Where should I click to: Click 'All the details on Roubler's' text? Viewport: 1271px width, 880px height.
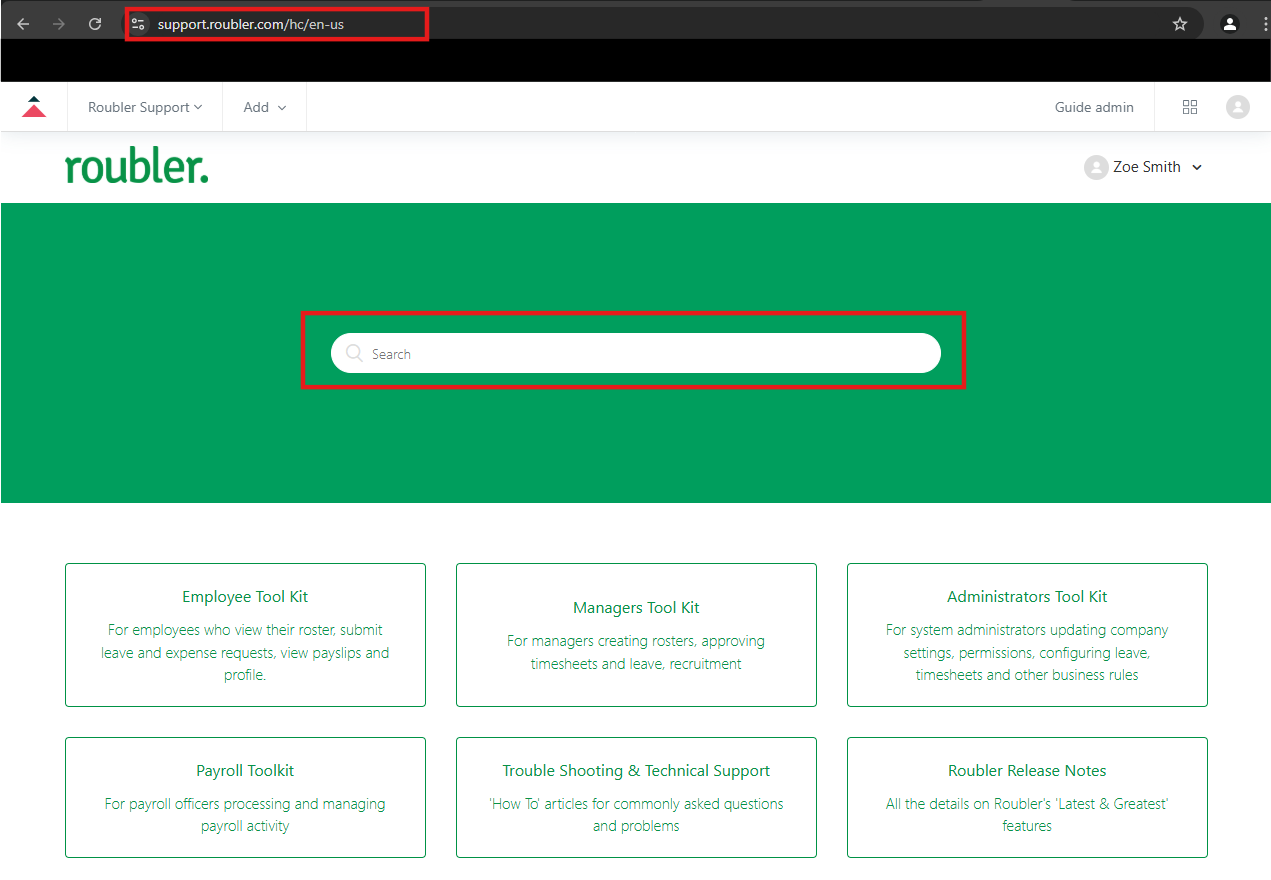pos(1027,815)
